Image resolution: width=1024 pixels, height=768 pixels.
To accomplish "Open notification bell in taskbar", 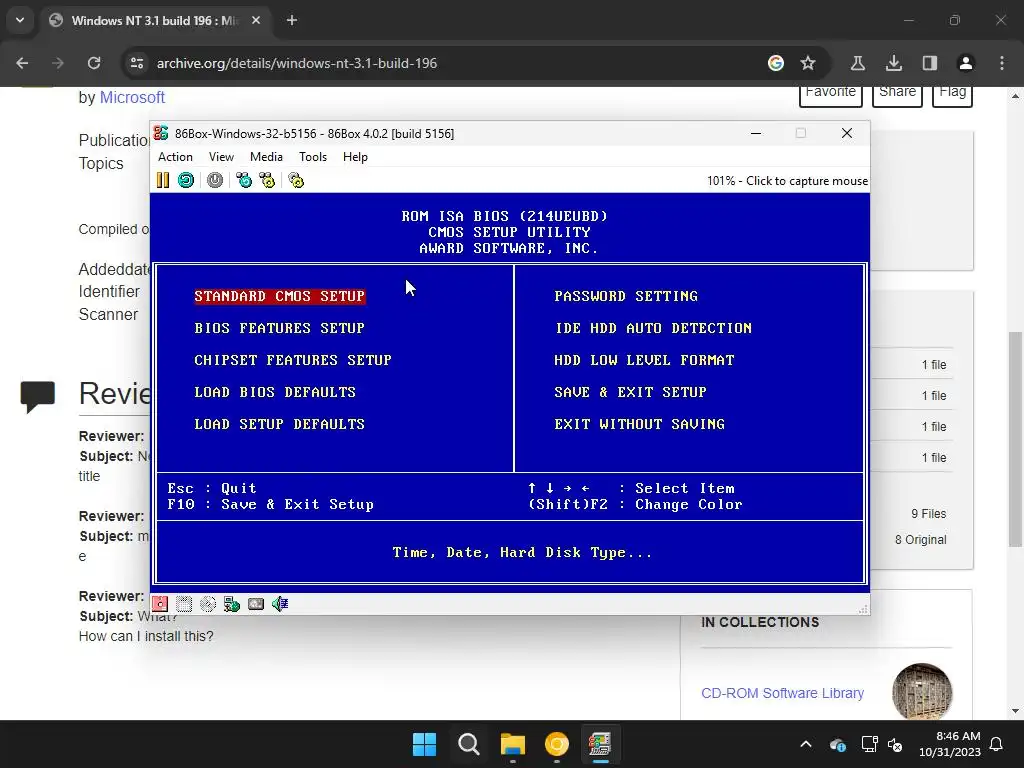I will [x=997, y=744].
